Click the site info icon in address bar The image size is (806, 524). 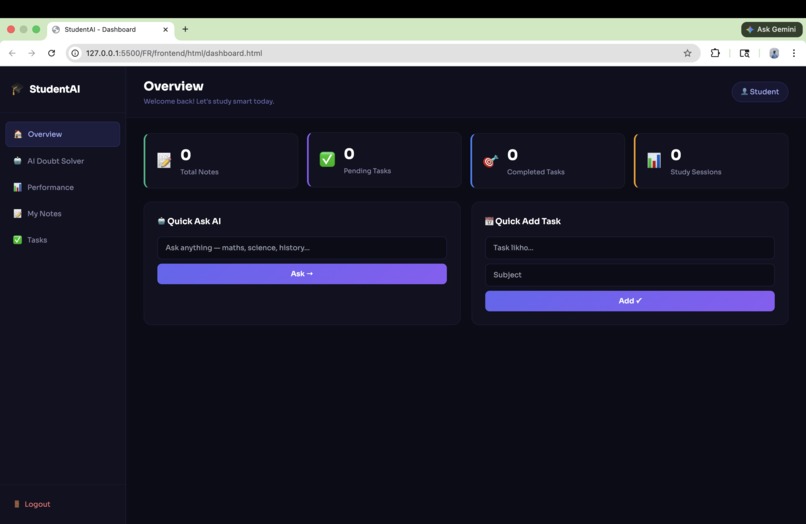(75, 53)
